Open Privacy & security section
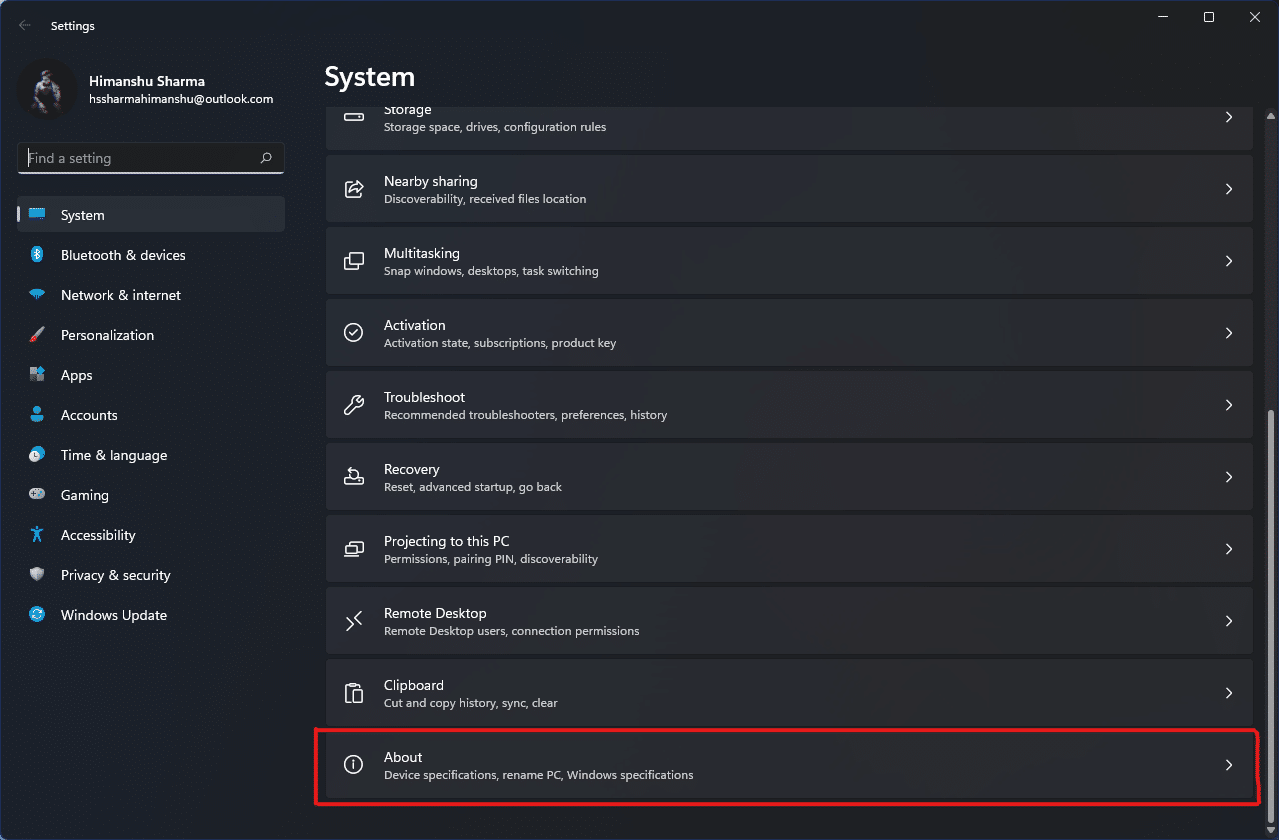The image size is (1279, 840). [x=151, y=575]
